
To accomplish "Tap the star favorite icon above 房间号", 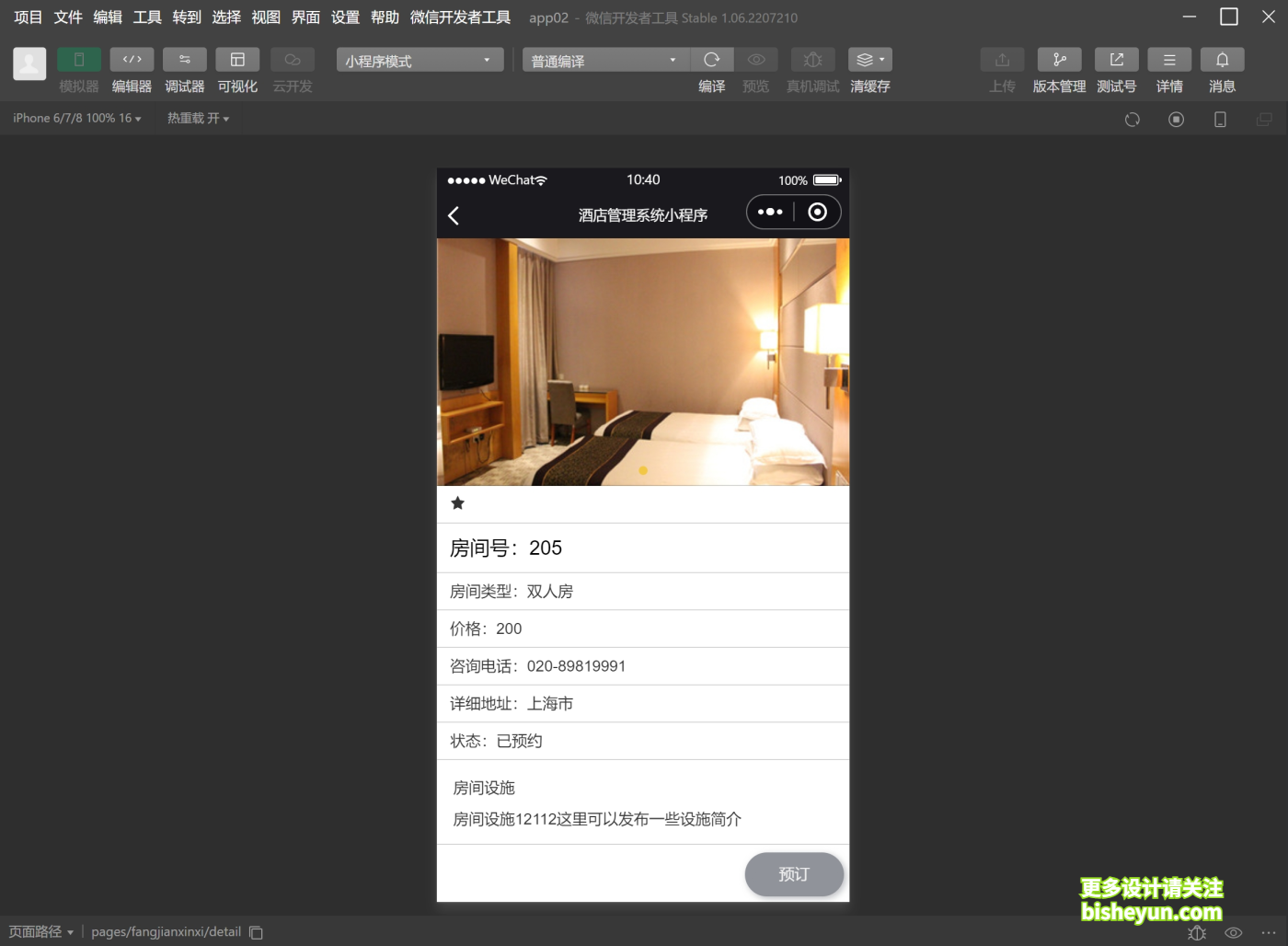I will (x=457, y=503).
